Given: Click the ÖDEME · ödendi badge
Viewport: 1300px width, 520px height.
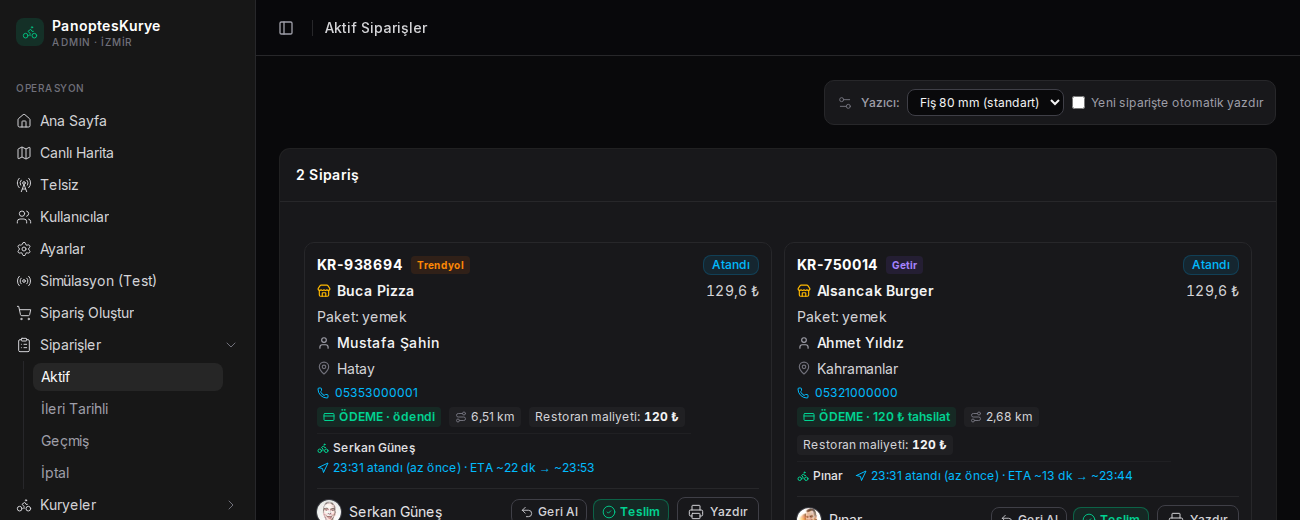Looking at the screenshot, I should (379, 417).
